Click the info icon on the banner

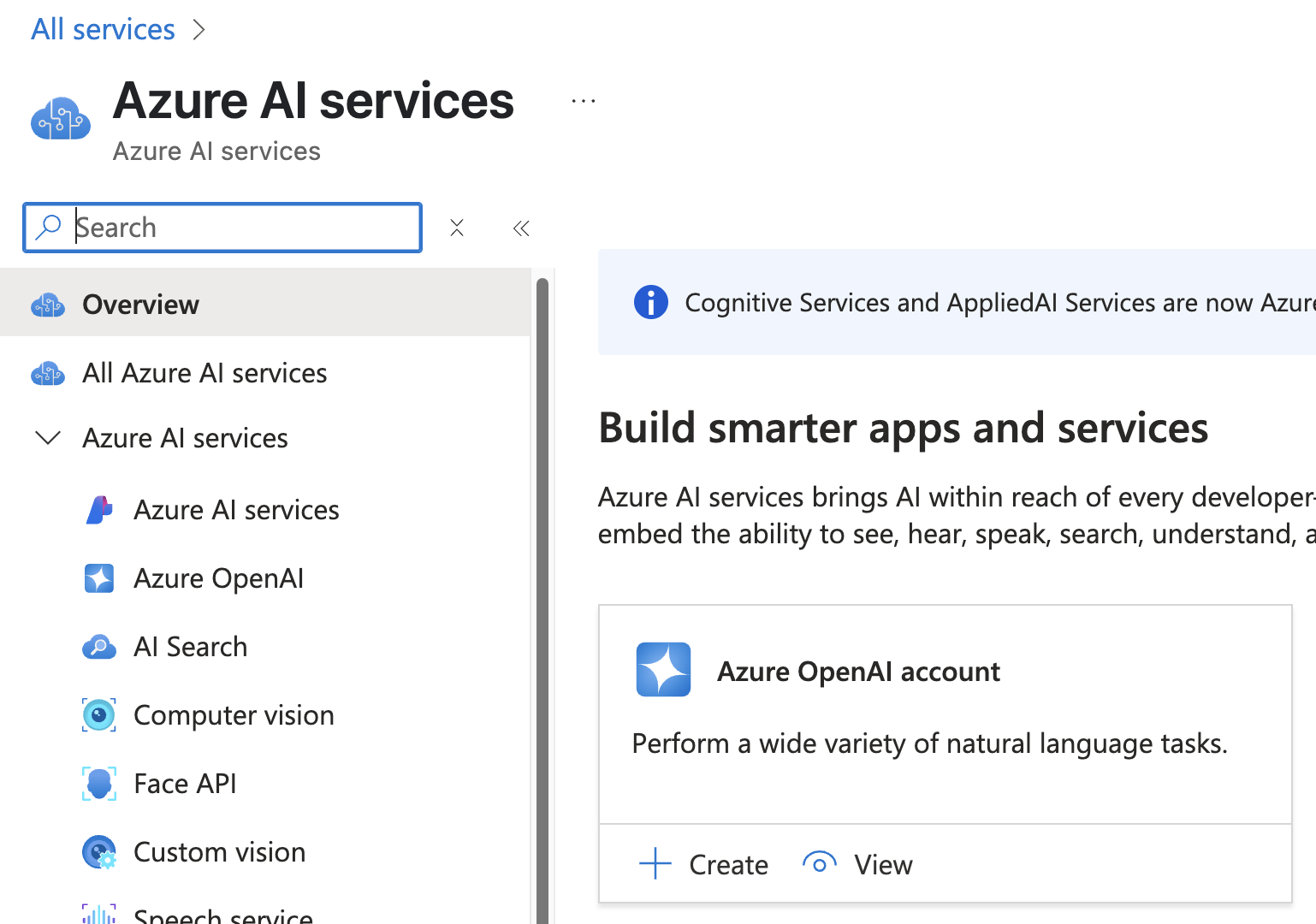(651, 302)
